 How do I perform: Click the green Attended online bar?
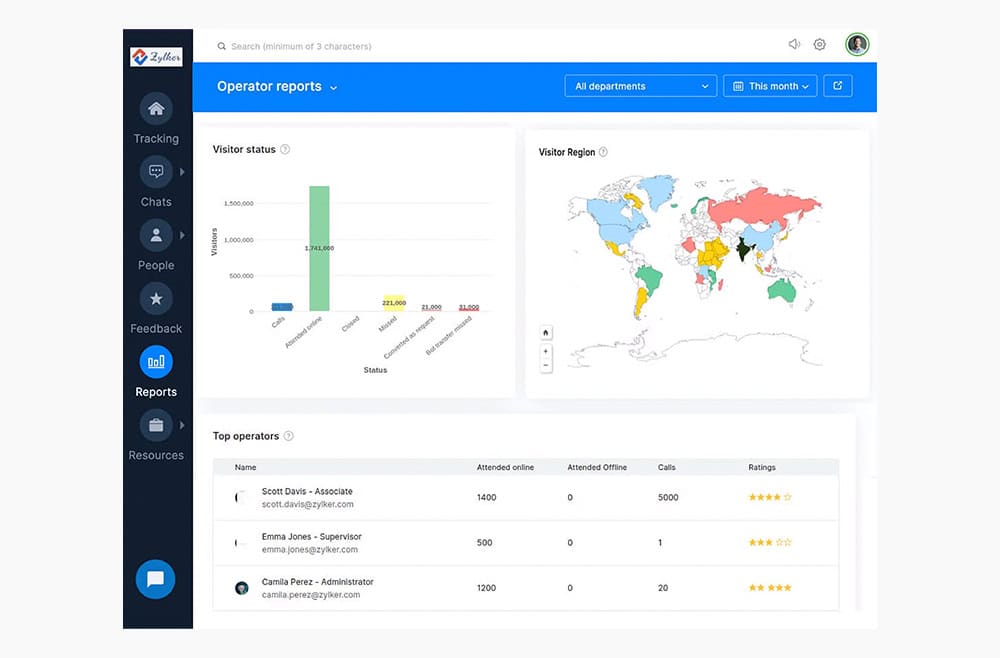[x=319, y=248]
